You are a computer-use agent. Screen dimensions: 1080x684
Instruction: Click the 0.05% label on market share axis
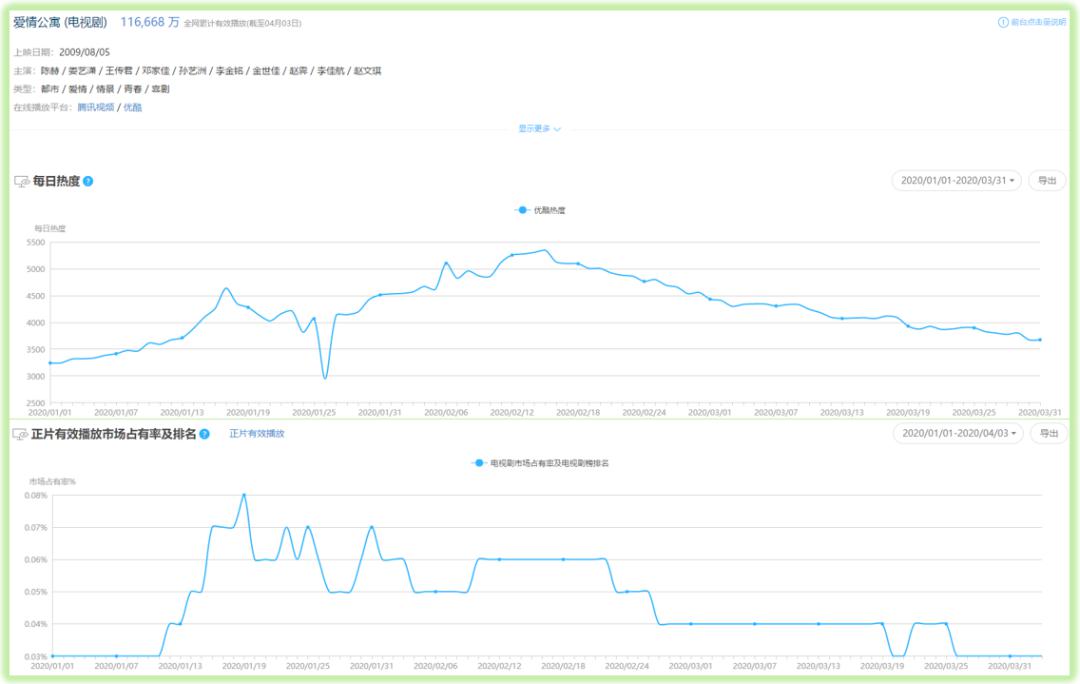[x=36, y=592]
